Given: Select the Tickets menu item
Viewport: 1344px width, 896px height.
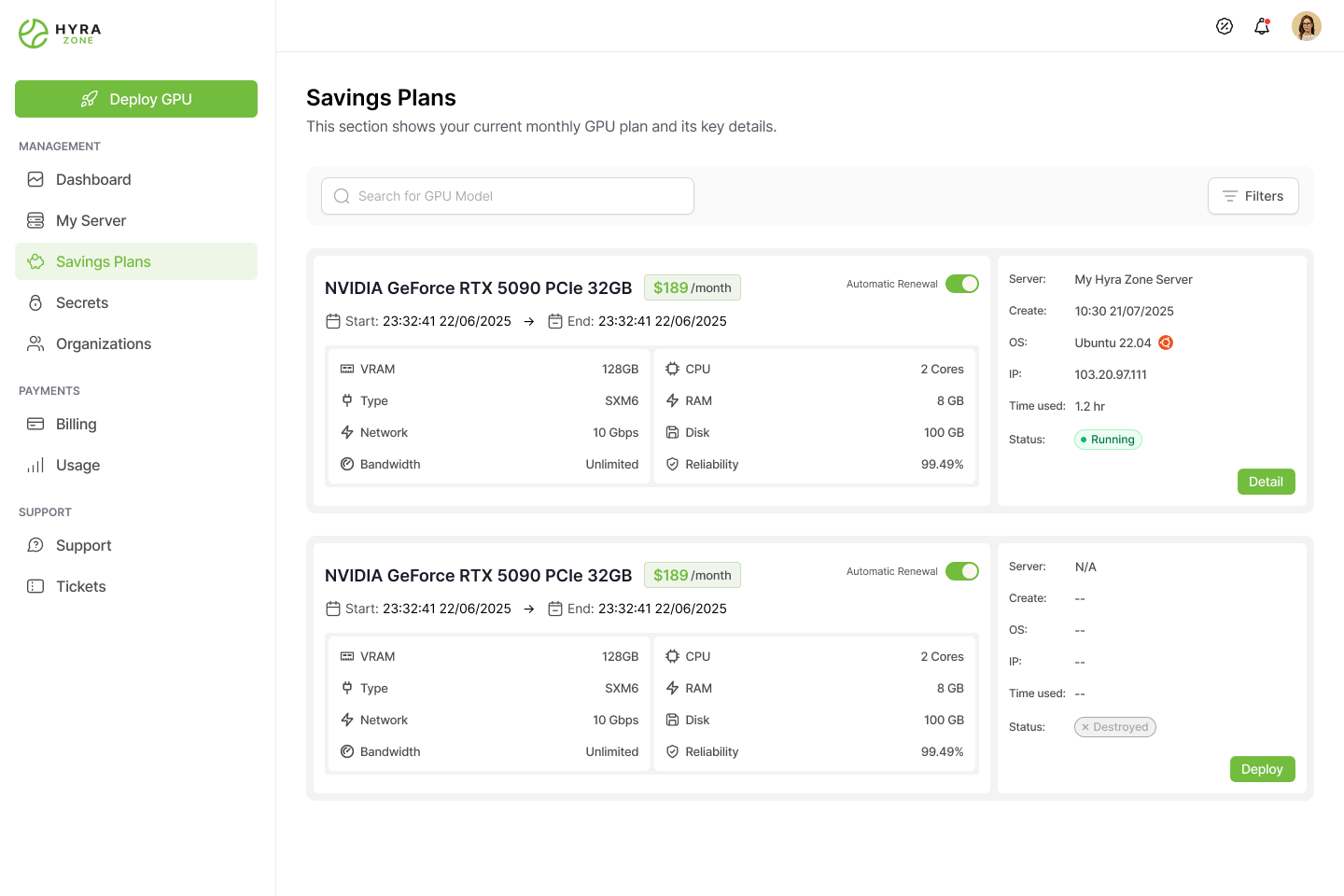Looking at the screenshot, I should click(x=81, y=586).
